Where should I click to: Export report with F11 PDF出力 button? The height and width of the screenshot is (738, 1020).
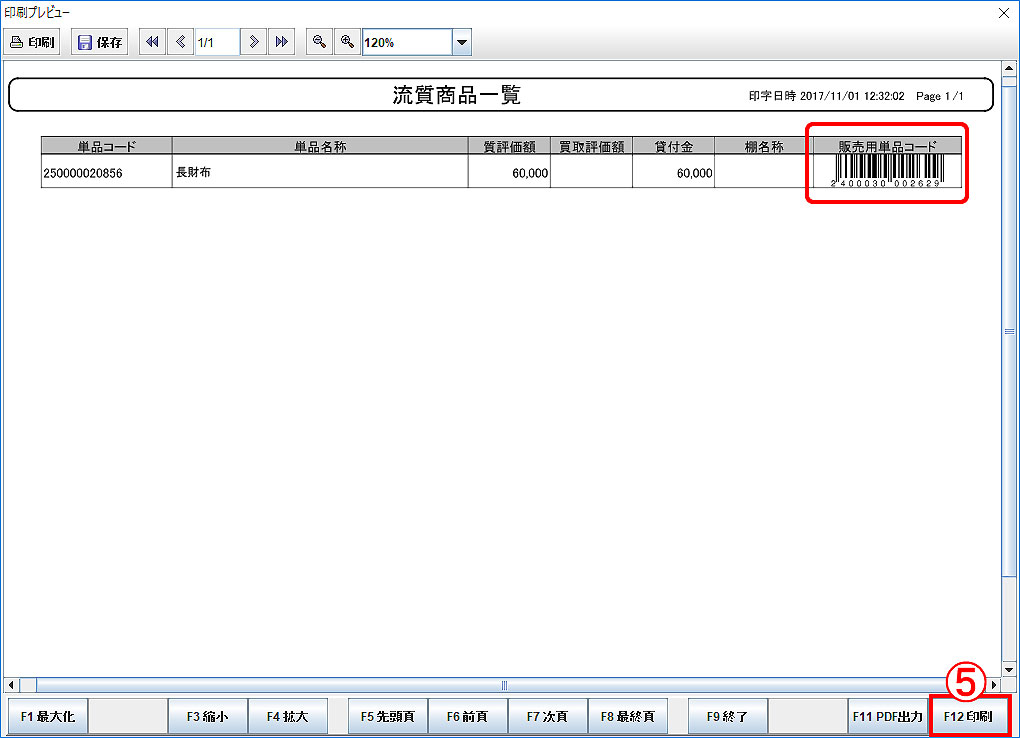pos(888,717)
